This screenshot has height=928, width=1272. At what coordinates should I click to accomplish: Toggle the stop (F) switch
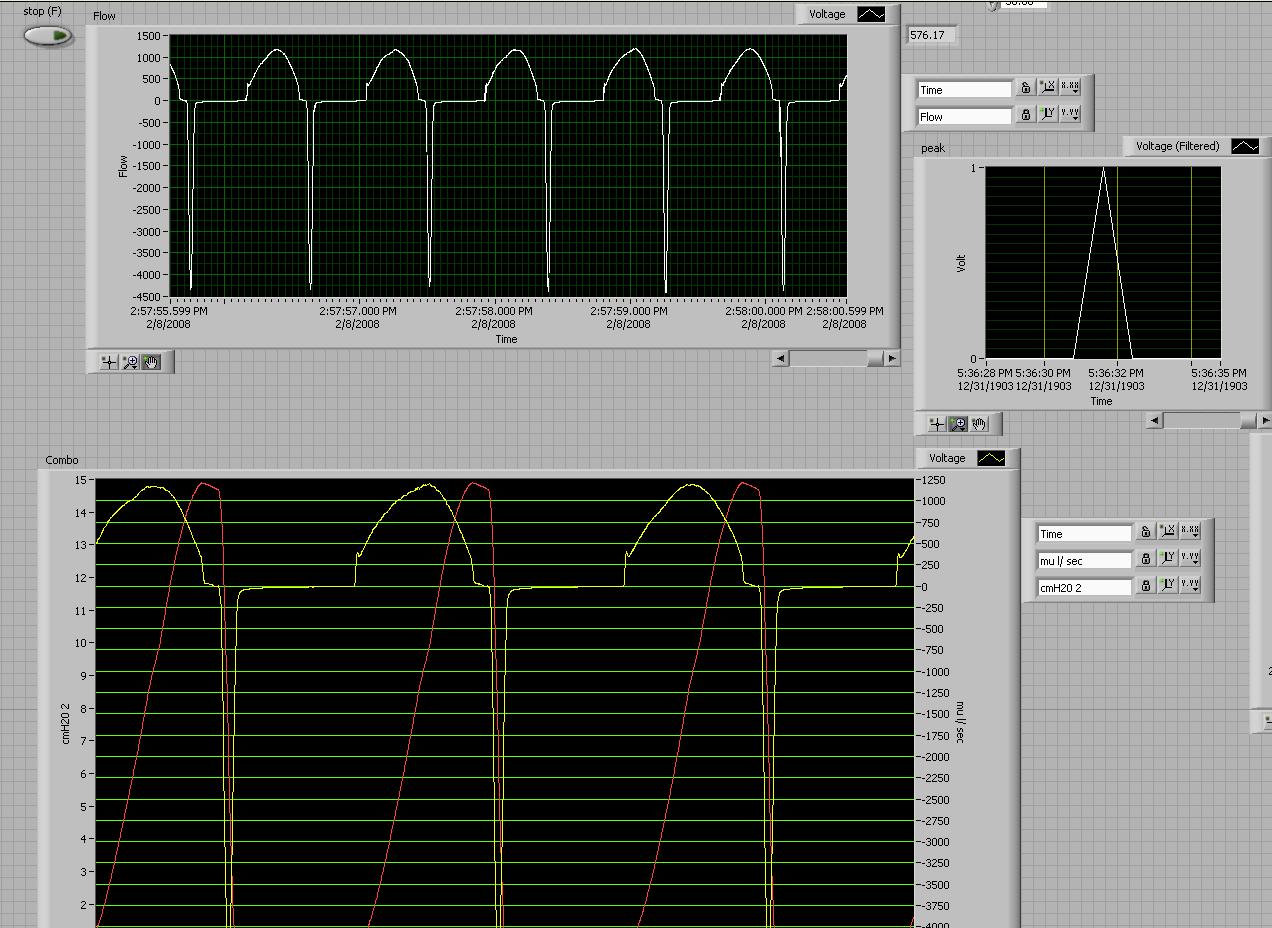48,35
